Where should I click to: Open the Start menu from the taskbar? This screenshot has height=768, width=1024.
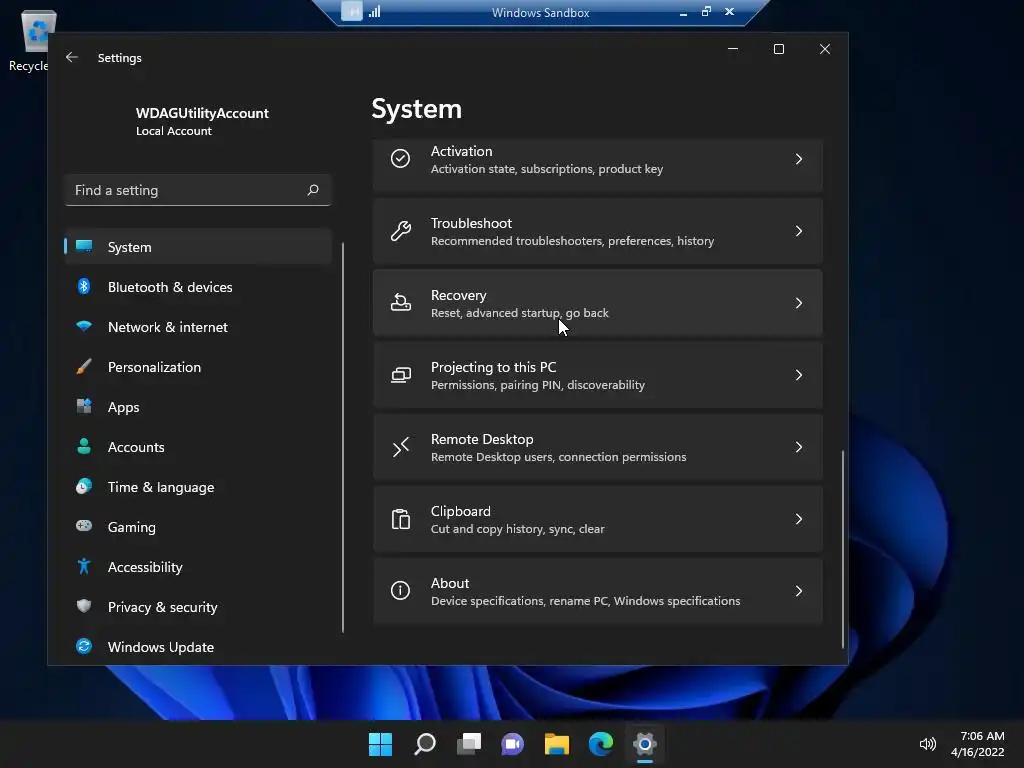pyautogui.click(x=380, y=744)
